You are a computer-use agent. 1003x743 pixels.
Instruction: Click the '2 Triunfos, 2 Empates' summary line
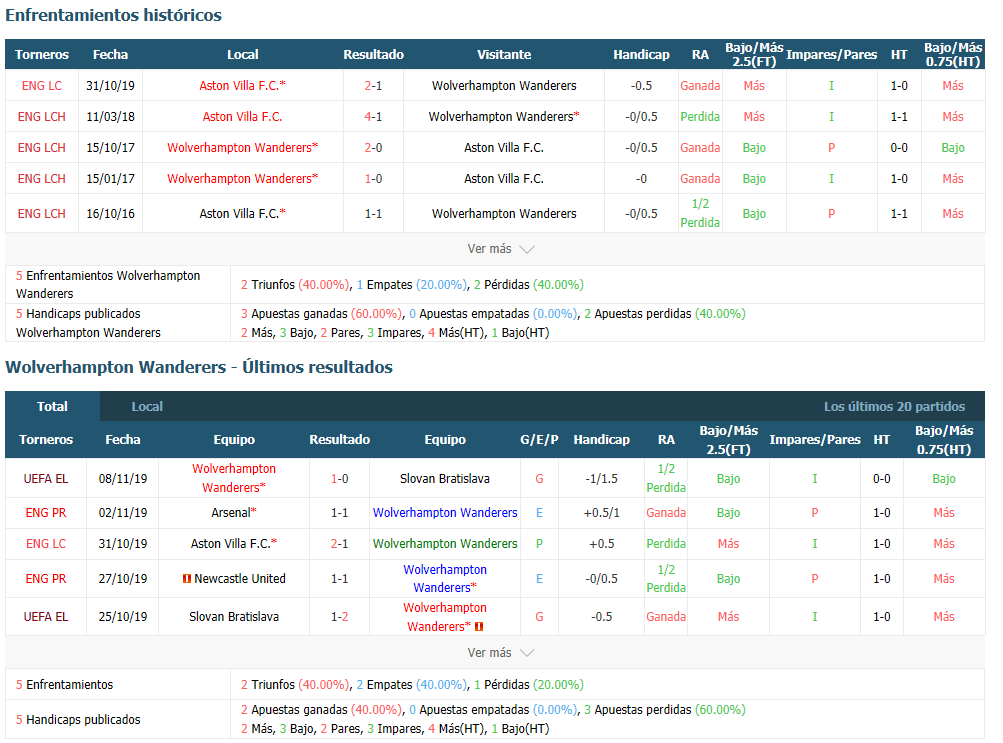412,685
